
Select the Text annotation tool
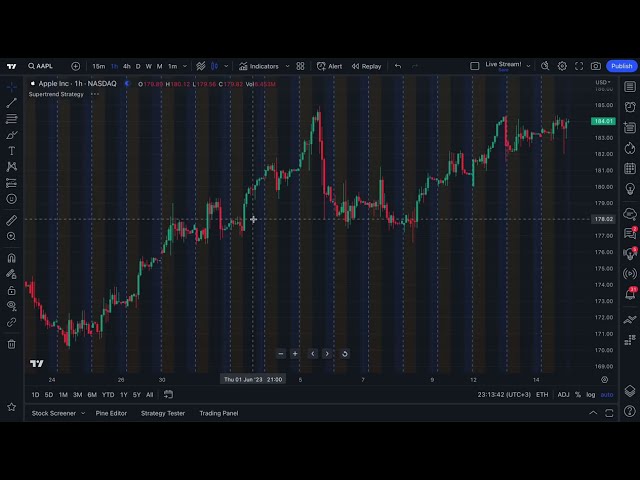tap(11, 151)
